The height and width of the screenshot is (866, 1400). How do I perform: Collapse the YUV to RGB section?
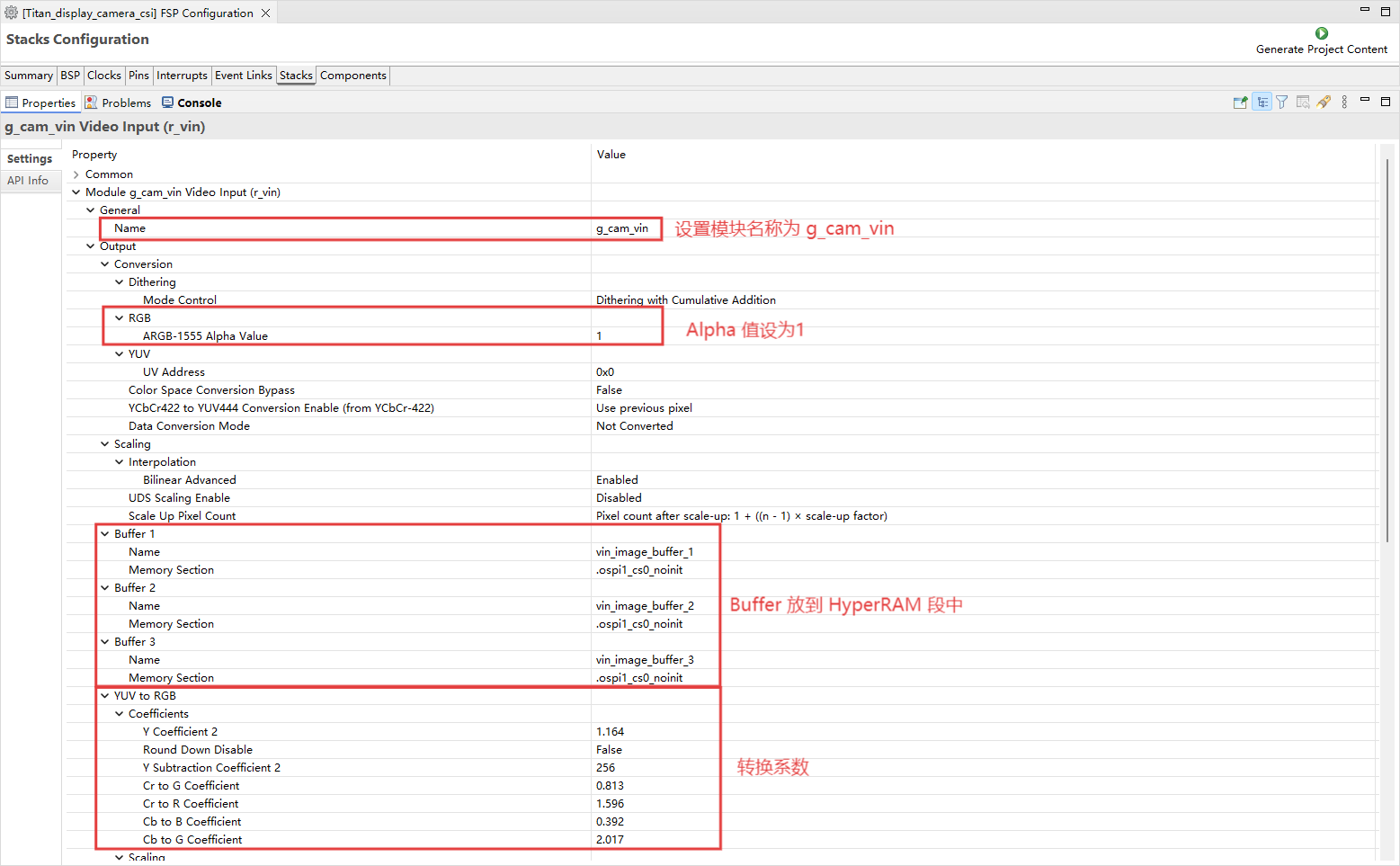[x=105, y=696]
